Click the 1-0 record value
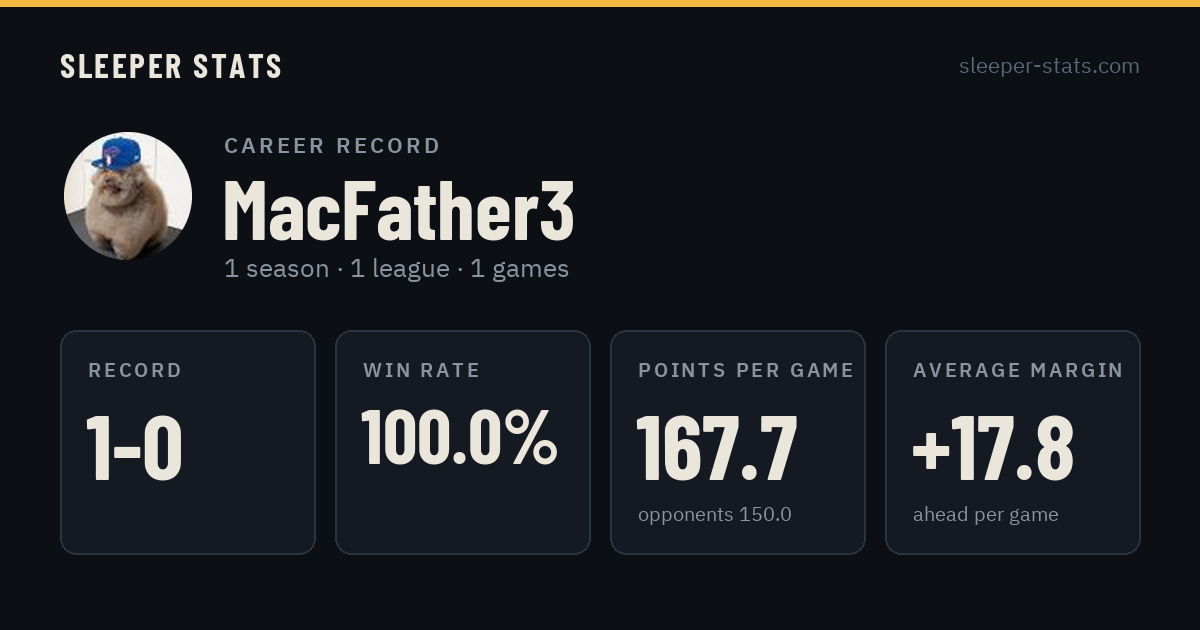Screen dimensions: 1200x630 tap(135, 448)
